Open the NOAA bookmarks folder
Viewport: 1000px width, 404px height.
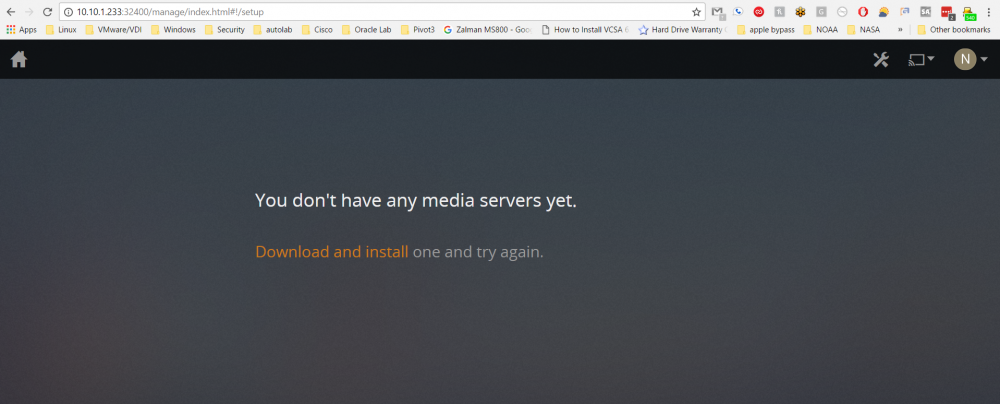(821, 29)
